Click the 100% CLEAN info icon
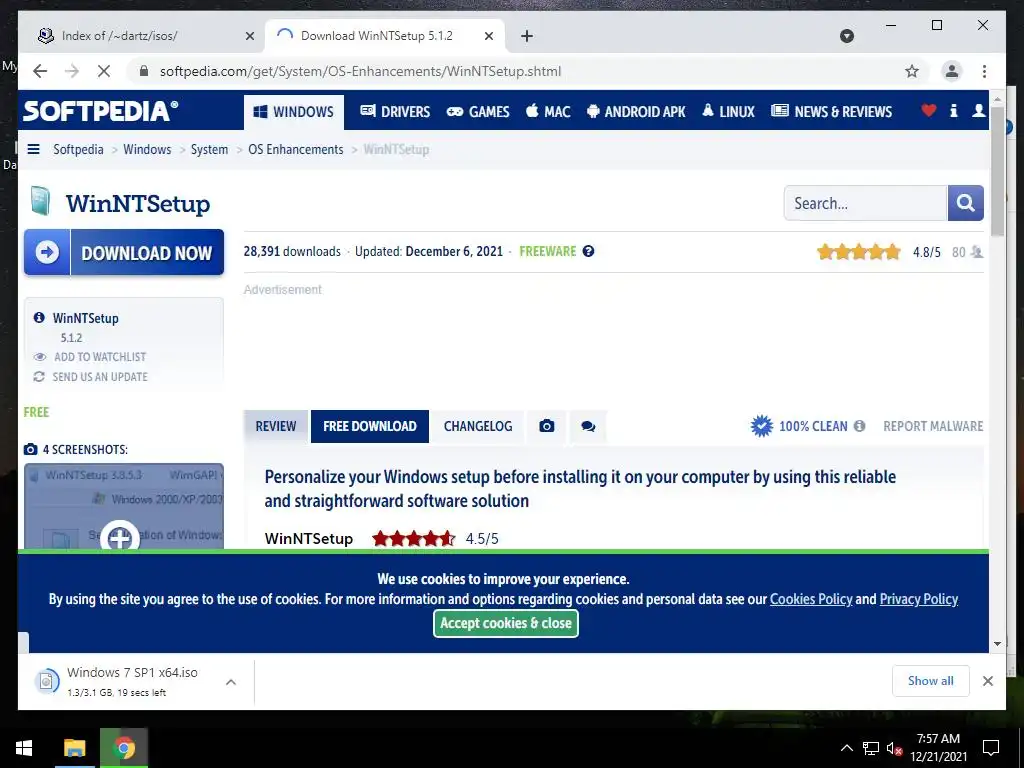The height and width of the screenshot is (768, 1024). [x=859, y=426]
